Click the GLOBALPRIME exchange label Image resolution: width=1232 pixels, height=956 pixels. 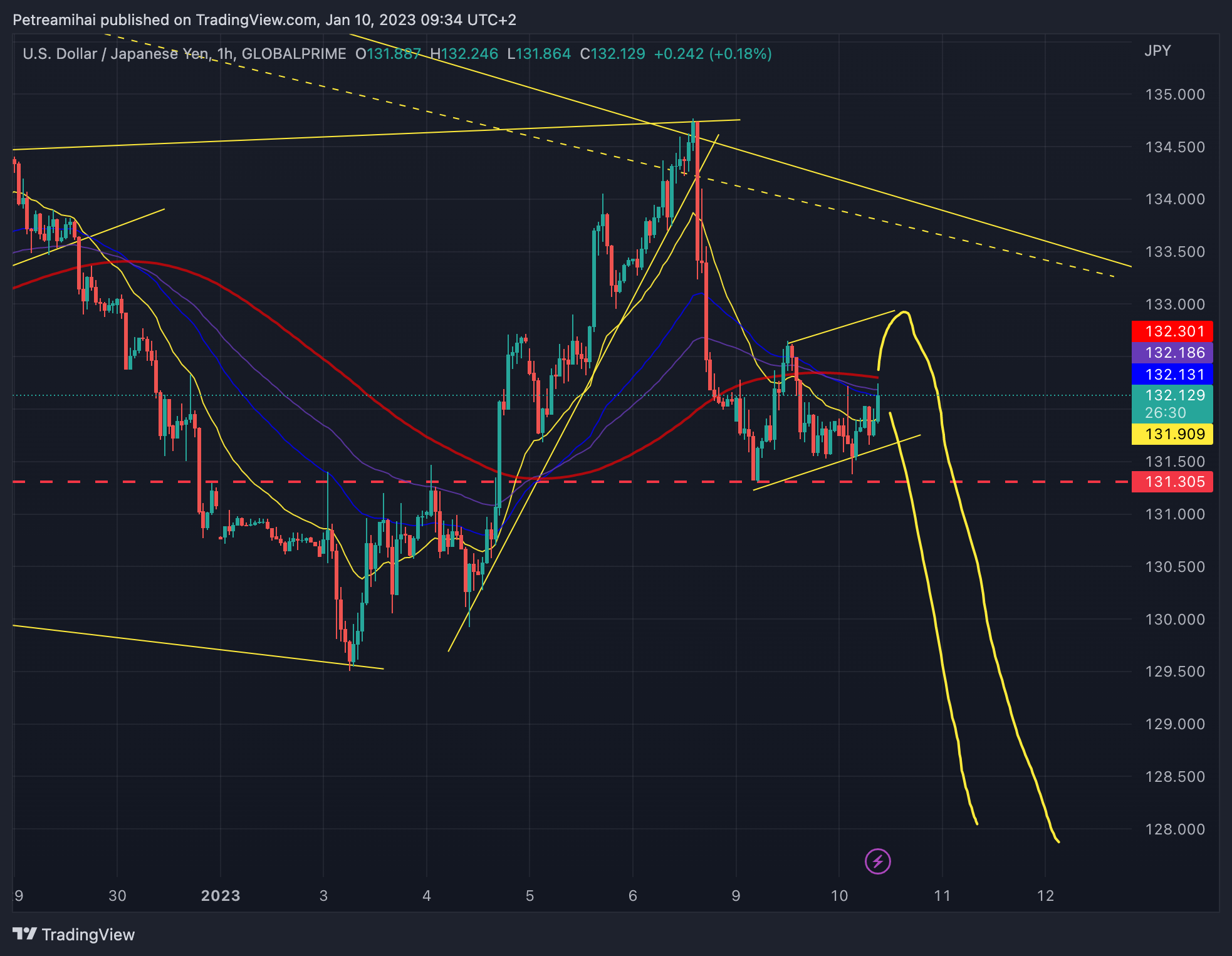294,54
